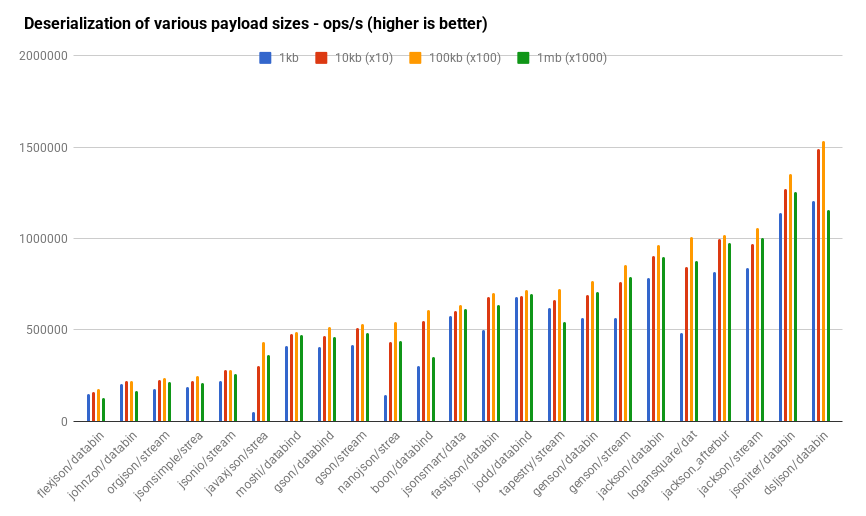Click the x-axis label nanojson/strea
Image resolution: width=866 pixels, height=516 pixels.
pos(369,463)
